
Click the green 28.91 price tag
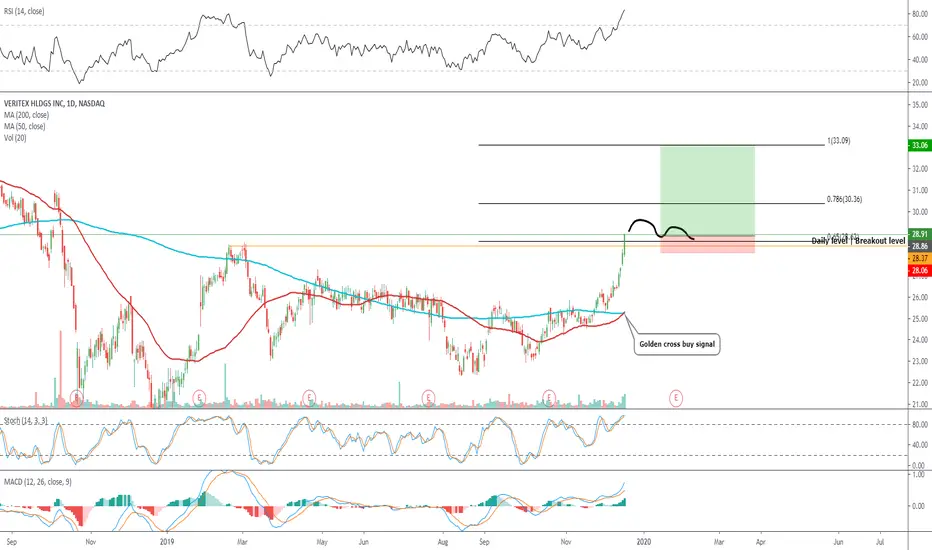(x=920, y=234)
